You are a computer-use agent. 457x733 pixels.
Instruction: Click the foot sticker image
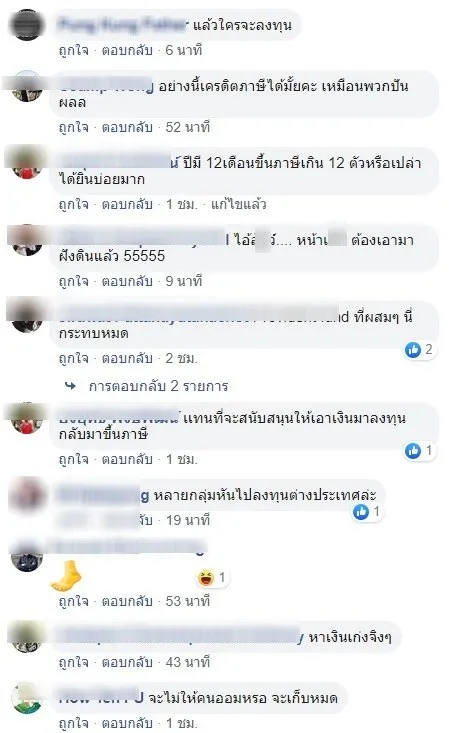pos(66,575)
